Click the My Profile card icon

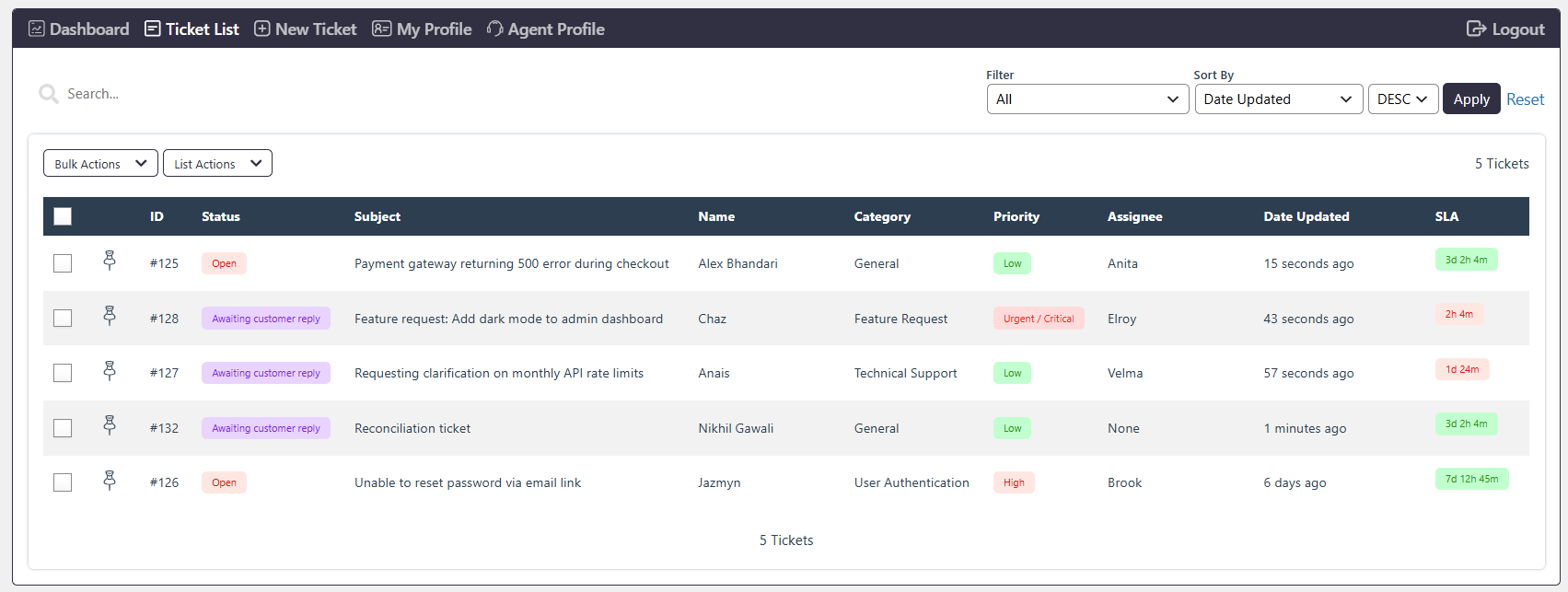381,29
